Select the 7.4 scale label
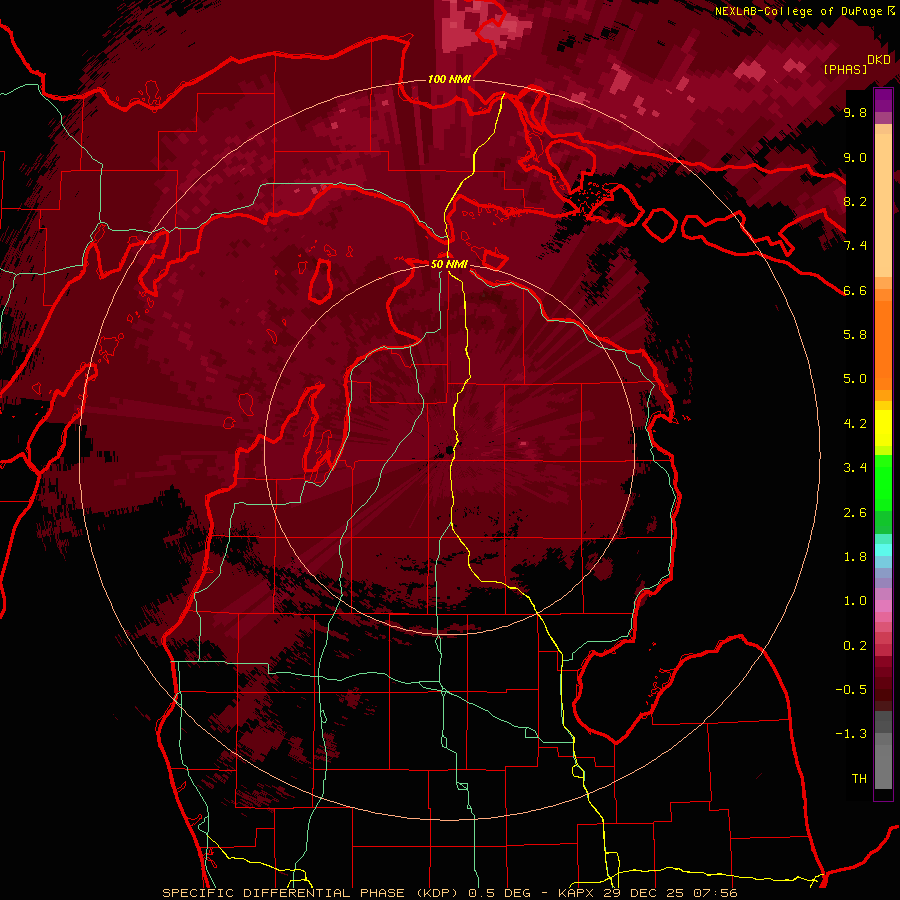The image size is (900, 900). tap(855, 246)
